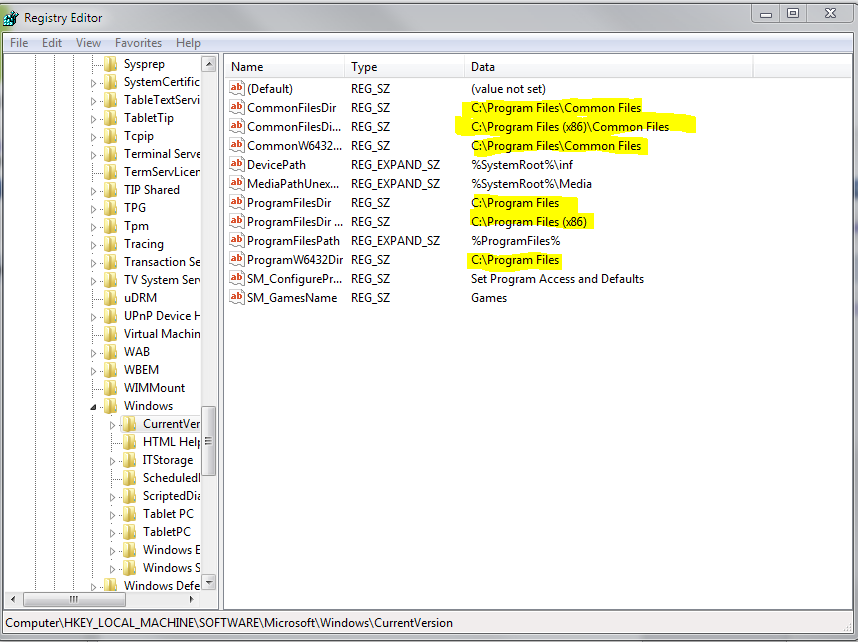Sort values by the Data column header
This screenshot has height=642, width=858.
coord(608,67)
